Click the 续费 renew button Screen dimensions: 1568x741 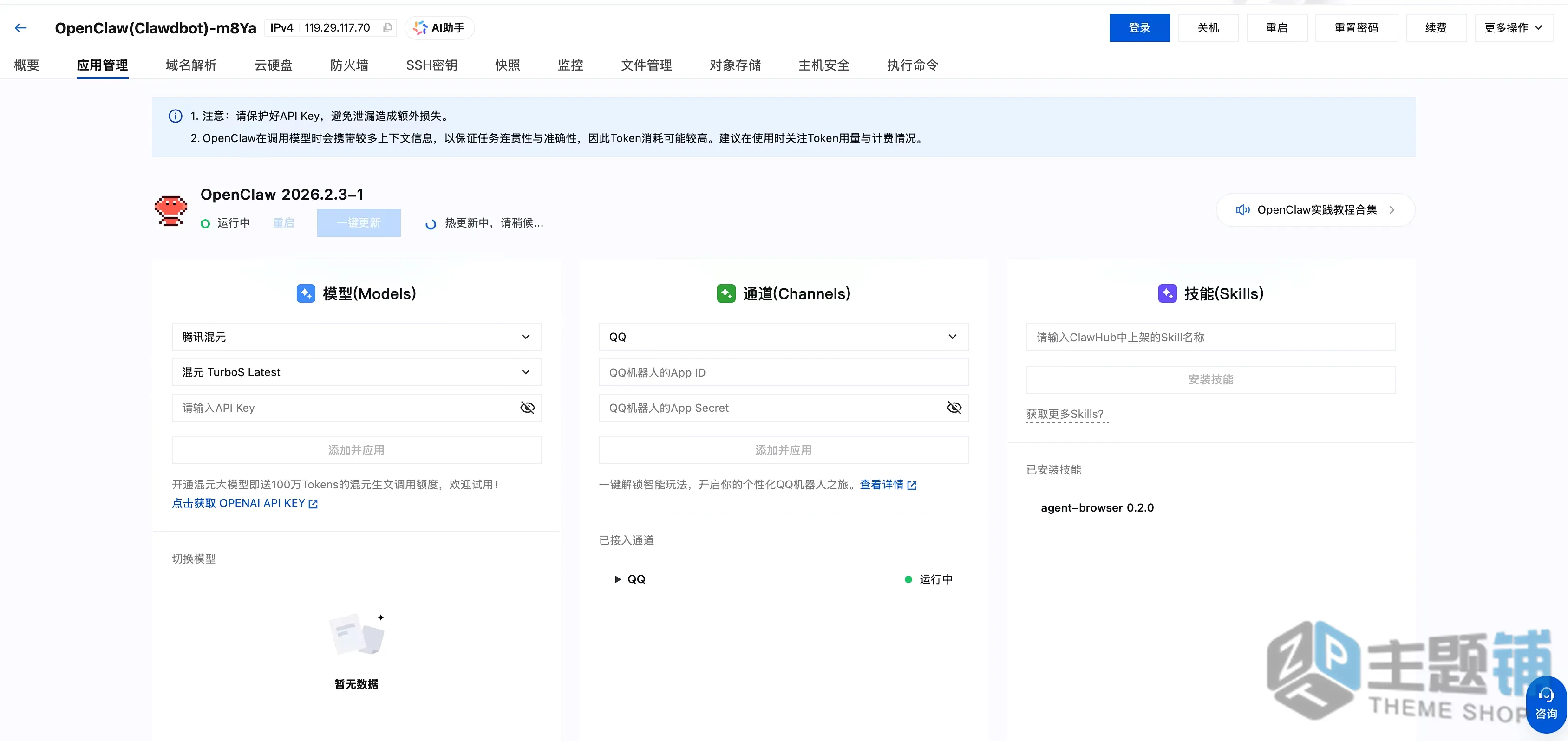(x=1436, y=28)
